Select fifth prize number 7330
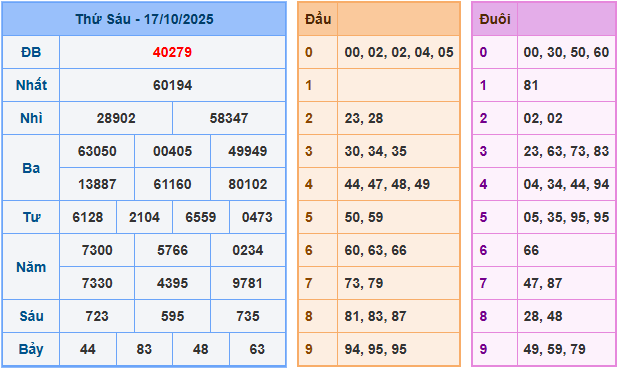The width and height of the screenshot is (618, 369). pyautogui.click(x=97, y=283)
